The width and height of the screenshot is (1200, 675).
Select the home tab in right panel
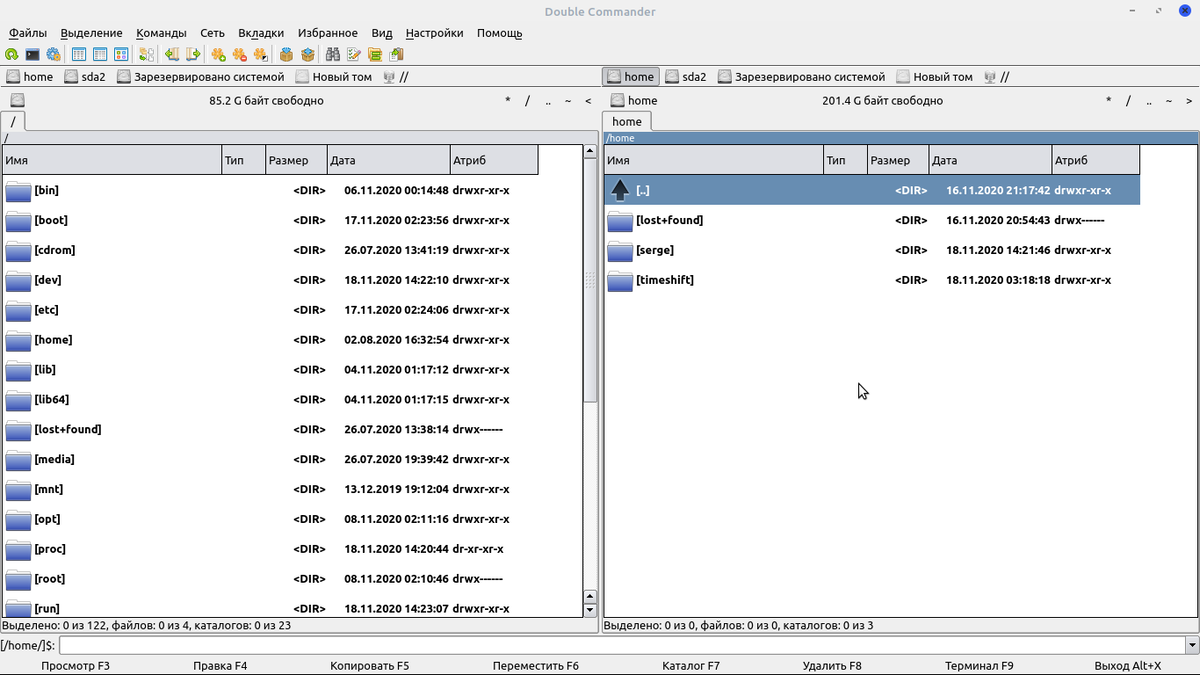tap(627, 122)
